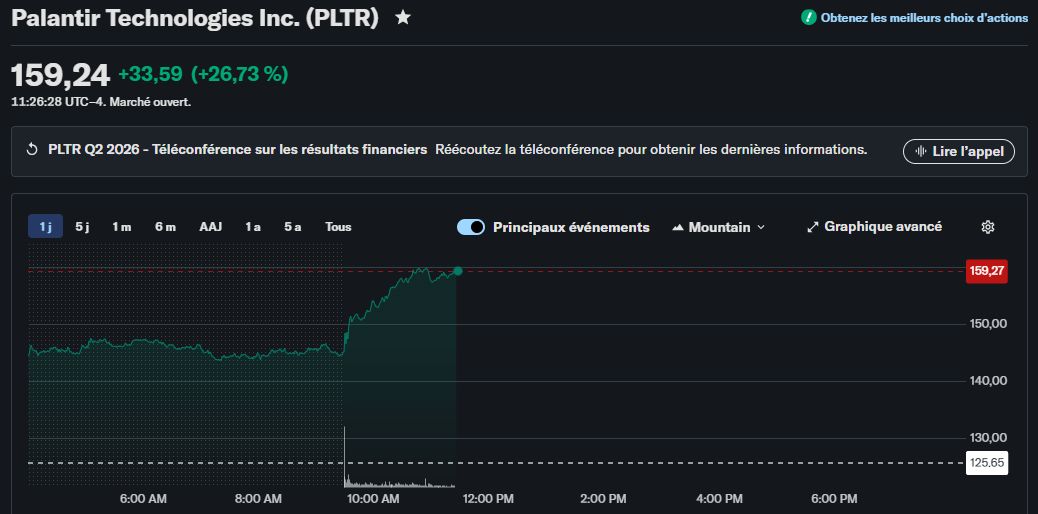Show the Tous full history range

click(x=338, y=227)
